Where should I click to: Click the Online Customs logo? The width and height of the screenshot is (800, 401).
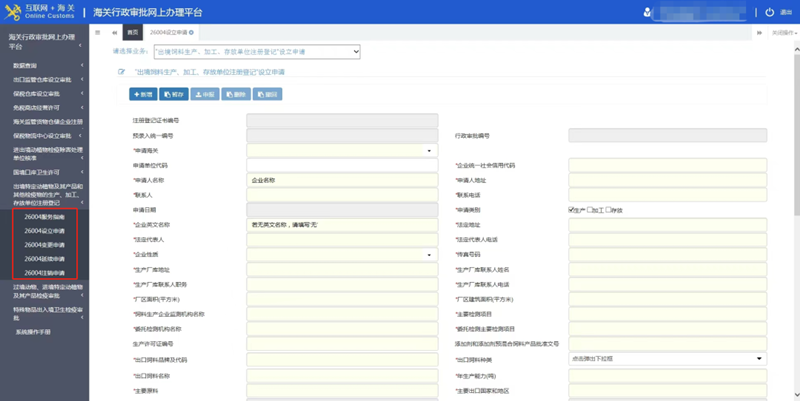click(x=40, y=12)
